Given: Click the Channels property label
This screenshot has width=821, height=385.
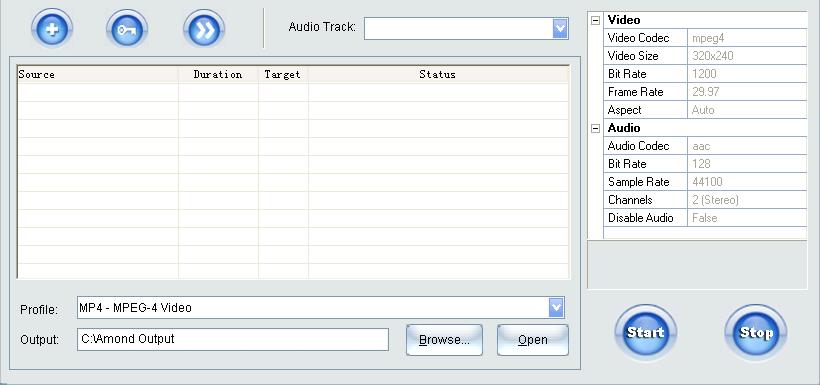Looking at the screenshot, I should (x=630, y=200).
